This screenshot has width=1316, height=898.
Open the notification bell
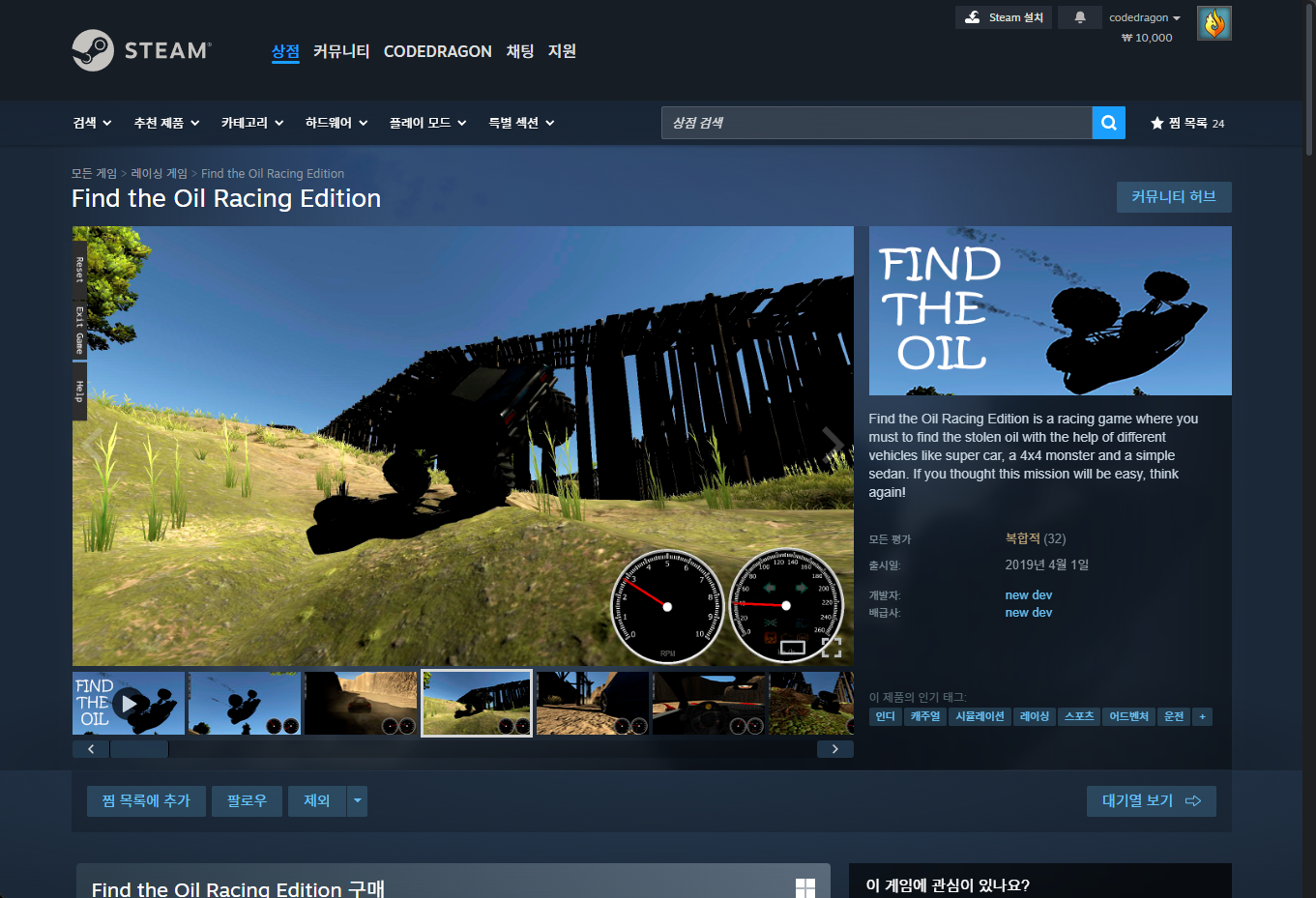point(1079,17)
